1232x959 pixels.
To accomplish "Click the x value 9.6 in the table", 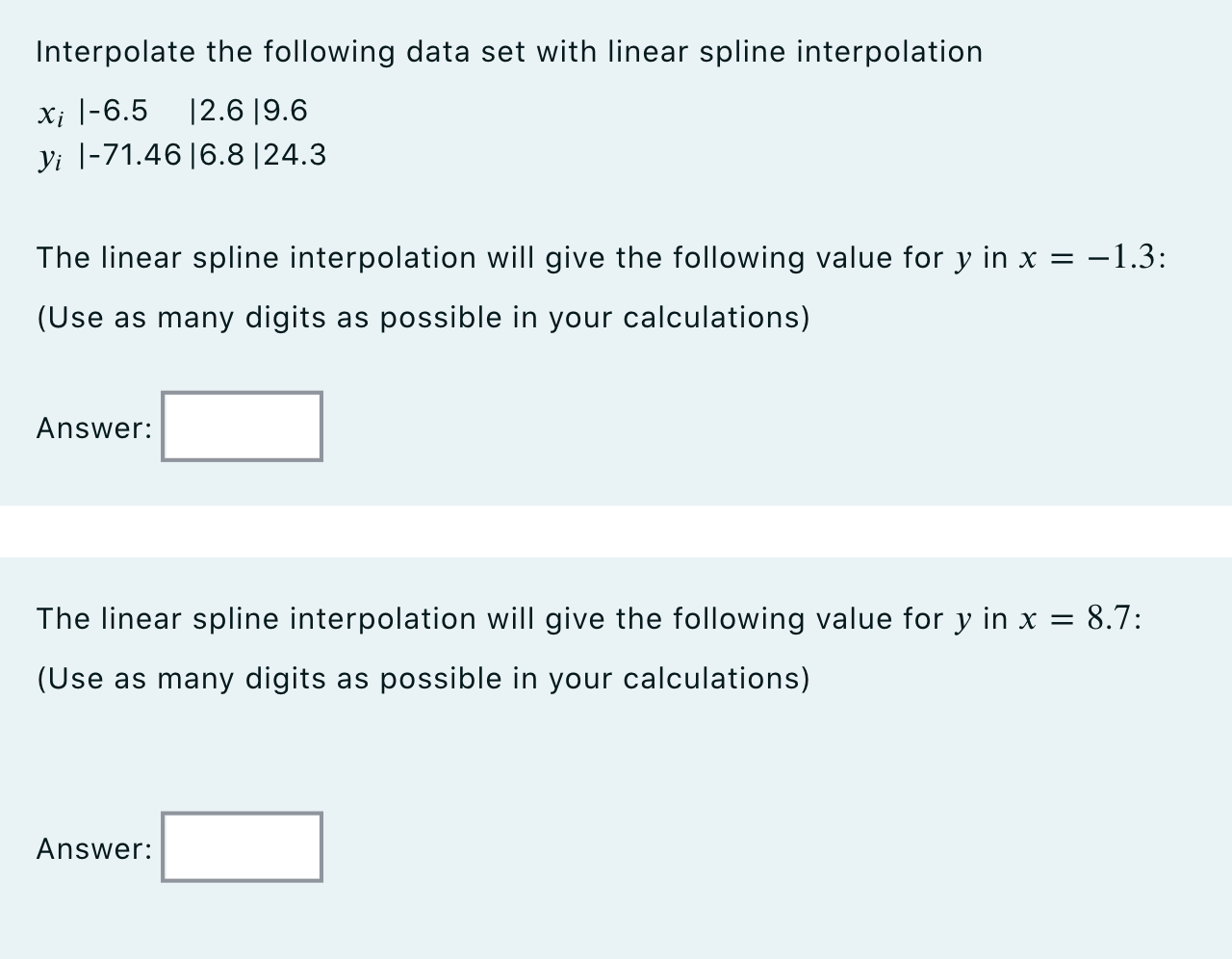I will pyautogui.click(x=285, y=111).
